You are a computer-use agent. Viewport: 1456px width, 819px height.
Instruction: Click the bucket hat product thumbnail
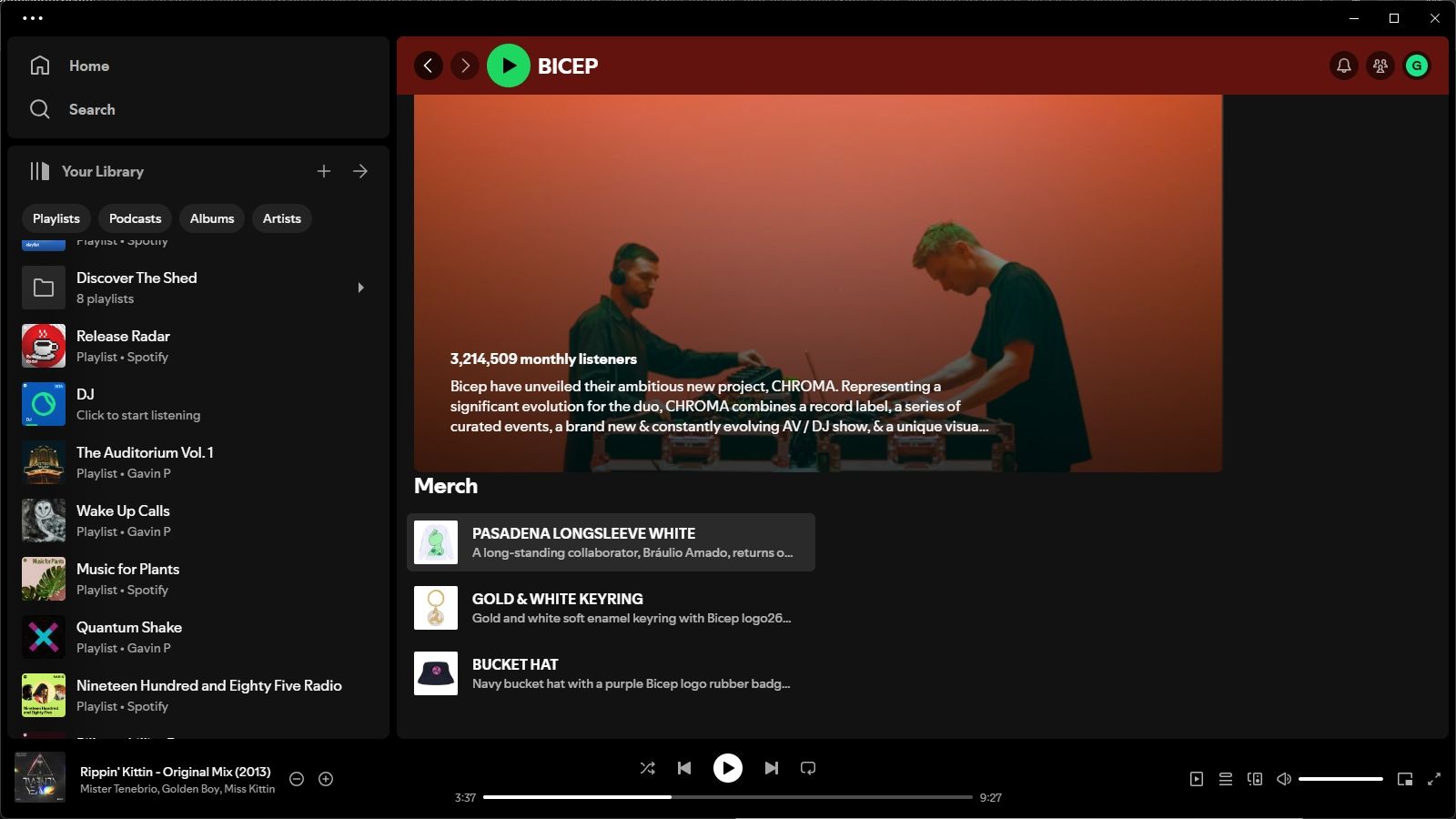tap(436, 673)
